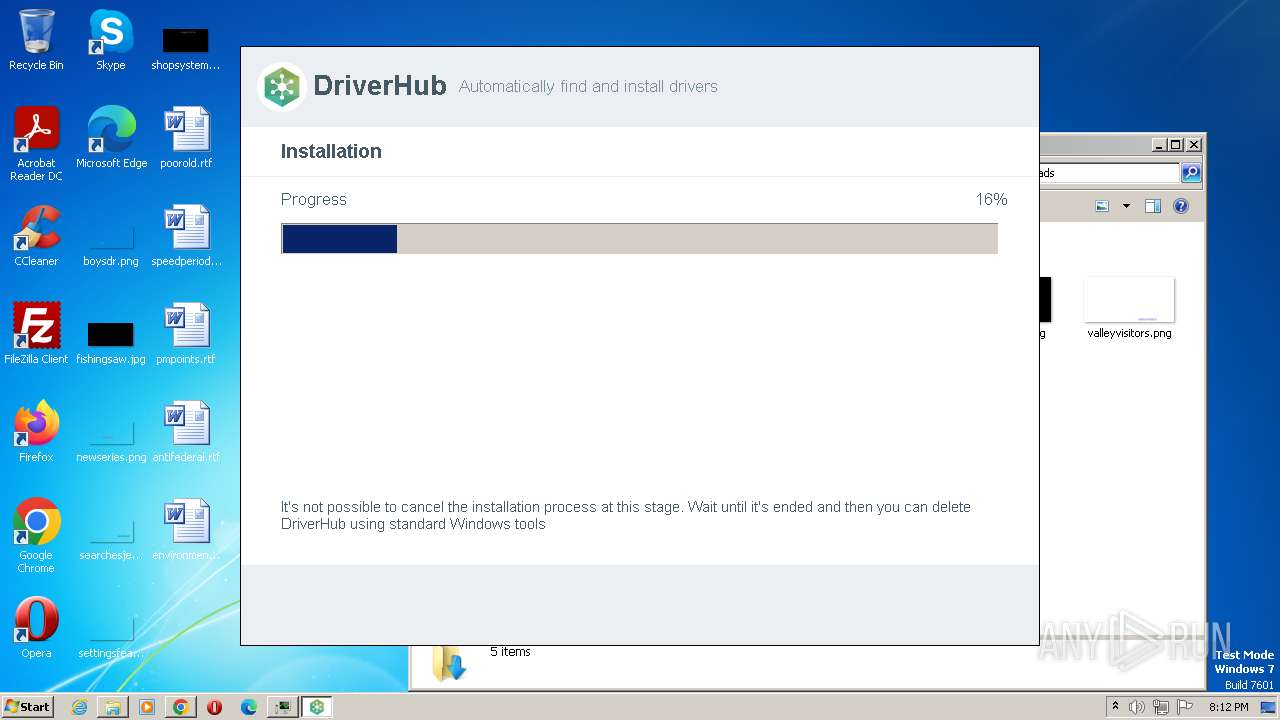The image size is (1280, 720).
Task: Click the Downloads folder icon in details pane
Action: coord(449,664)
